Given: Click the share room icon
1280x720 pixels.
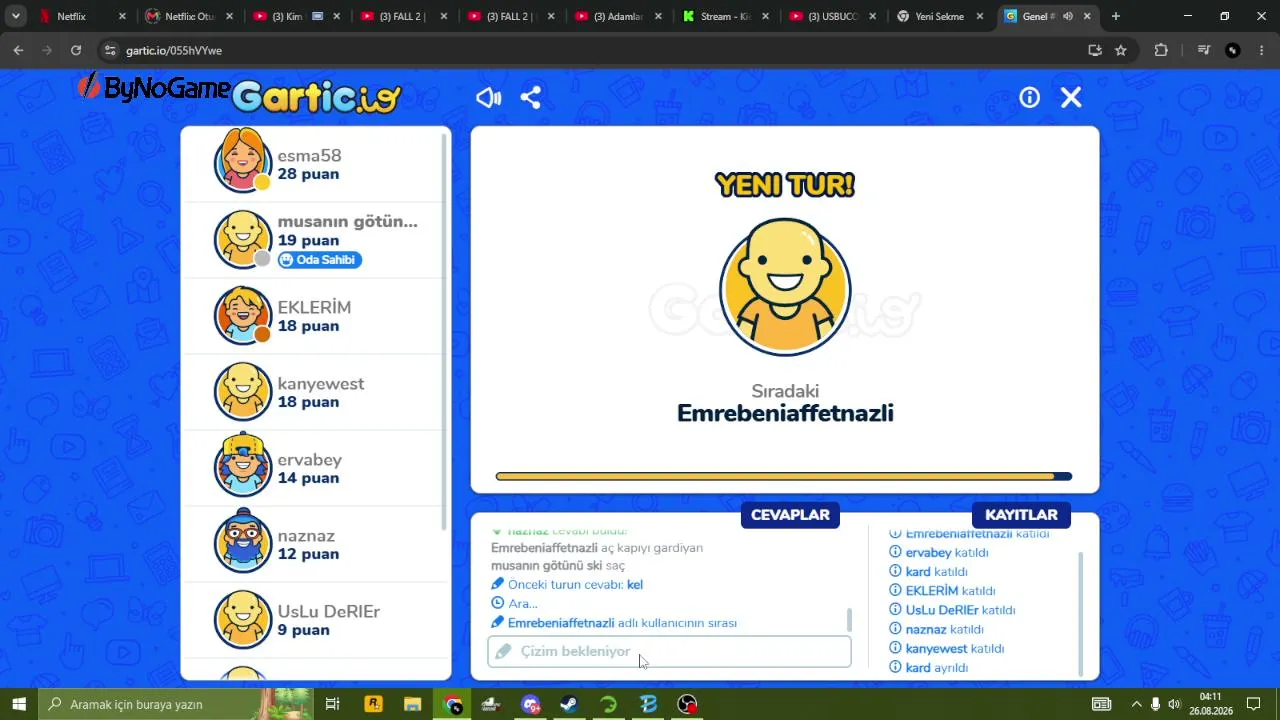Looking at the screenshot, I should [x=531, y=97].
